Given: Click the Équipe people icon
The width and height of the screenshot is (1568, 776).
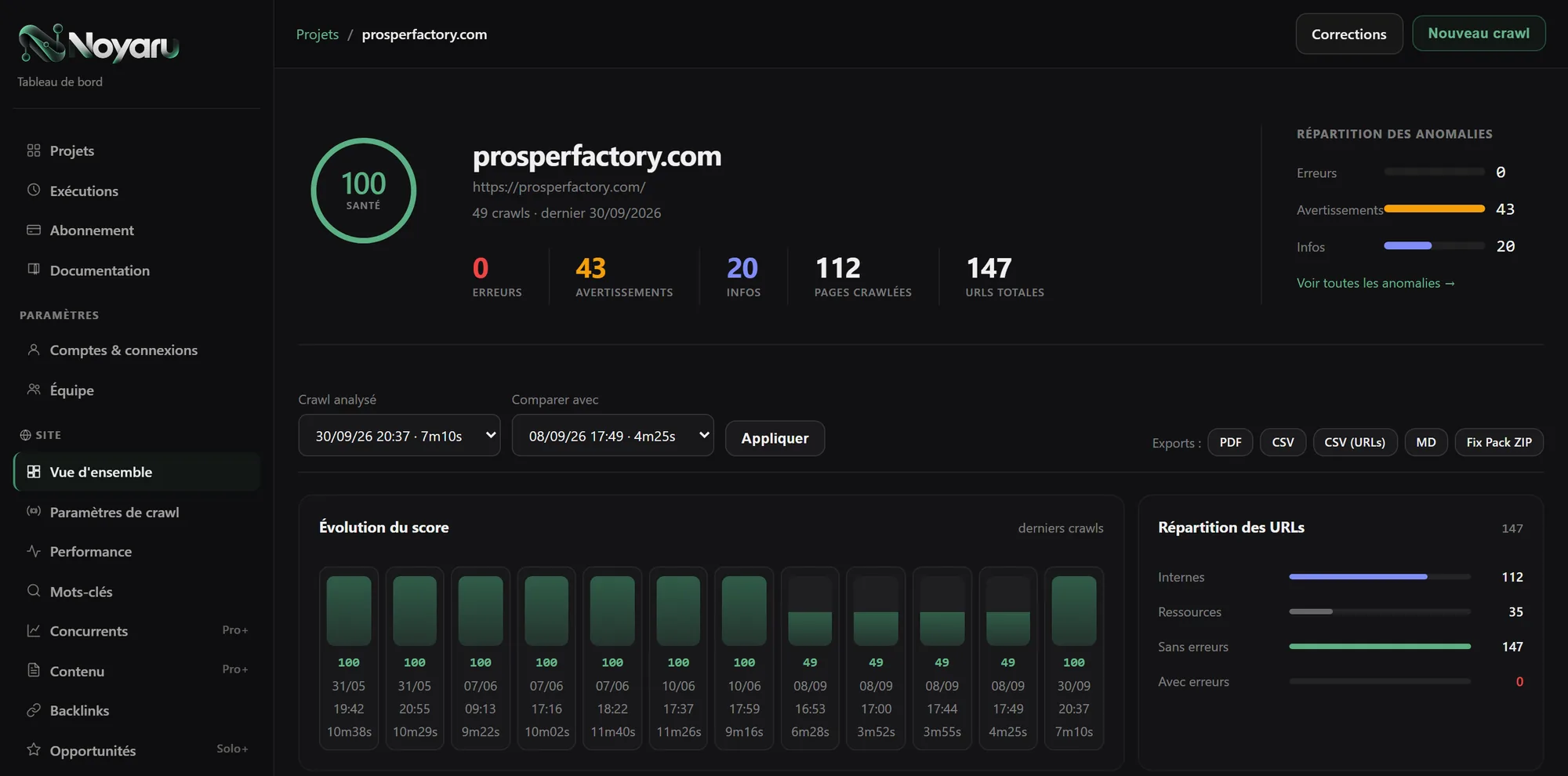Looking at the screenshot, I should (34, 390).
